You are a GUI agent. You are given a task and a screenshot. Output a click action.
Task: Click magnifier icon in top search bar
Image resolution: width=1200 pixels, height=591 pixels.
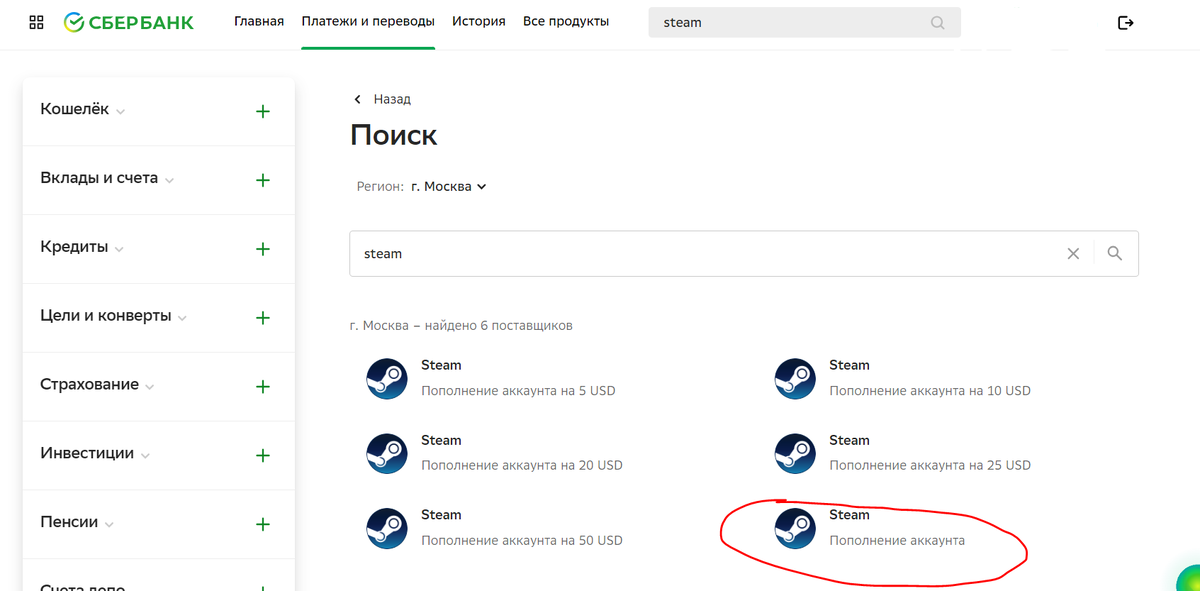937,22
